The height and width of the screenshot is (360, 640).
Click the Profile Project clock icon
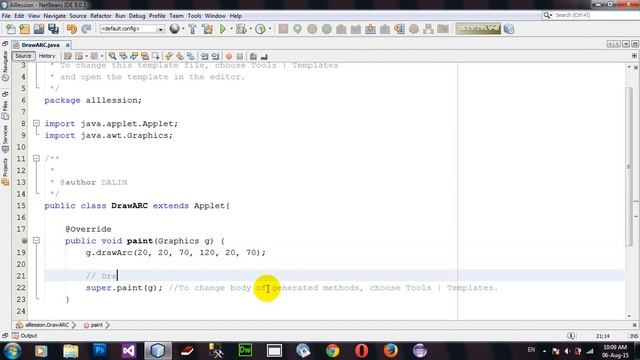[x=260, y=29]
